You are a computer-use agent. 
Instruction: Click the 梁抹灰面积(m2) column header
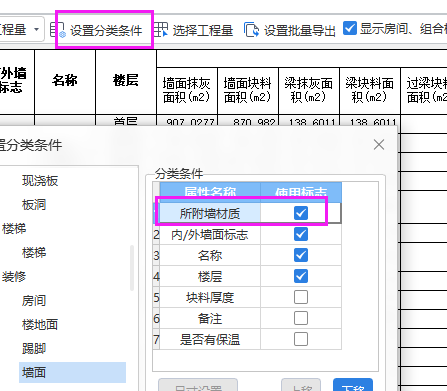click(x=309, y=91)
